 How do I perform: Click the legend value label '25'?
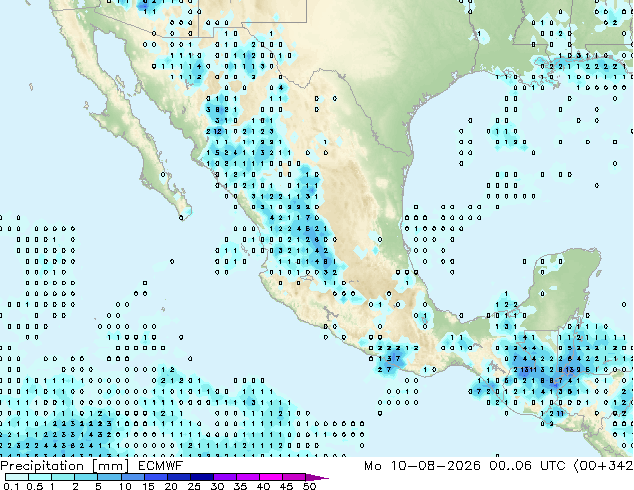tap(194, 486)
